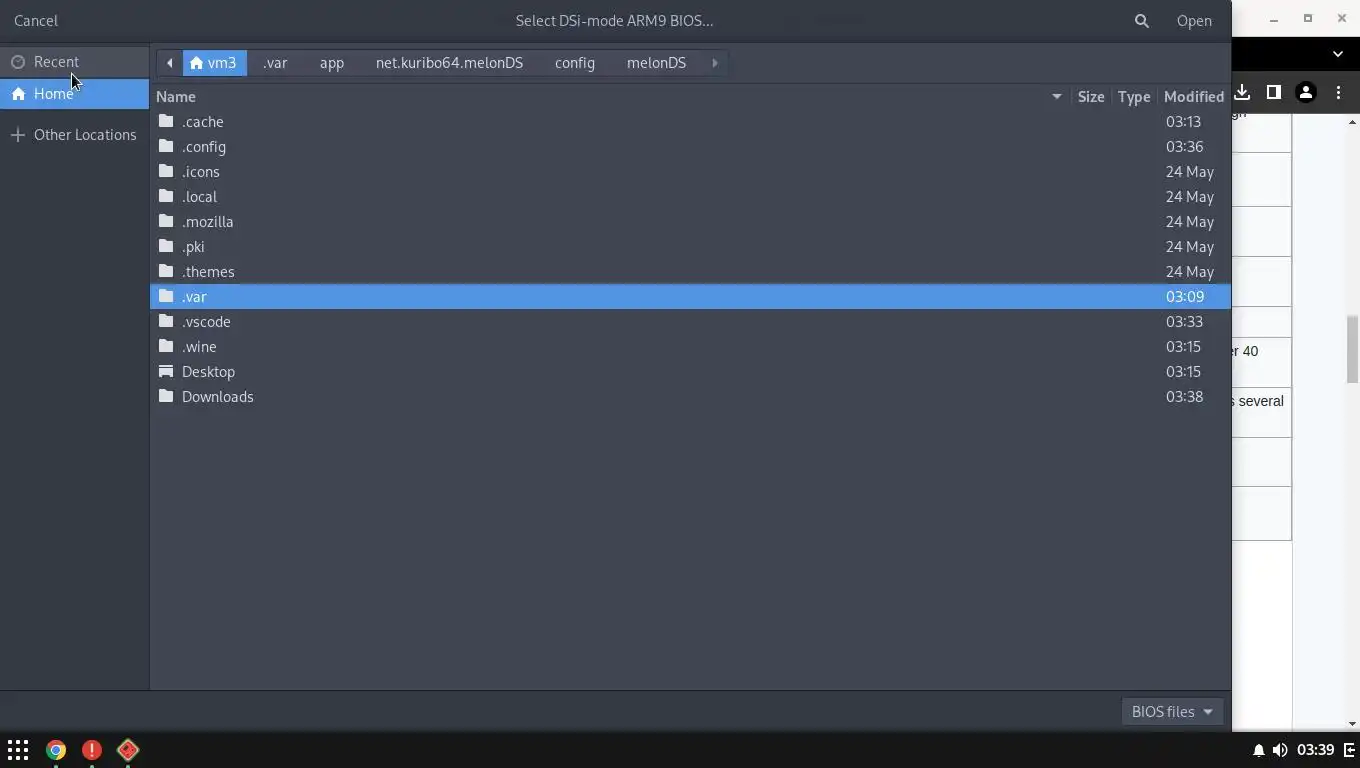This screenshot has height=768, width=1360.
Task: Click downloads icon in background browser toolbar
Action: [x=1242, y=92]
